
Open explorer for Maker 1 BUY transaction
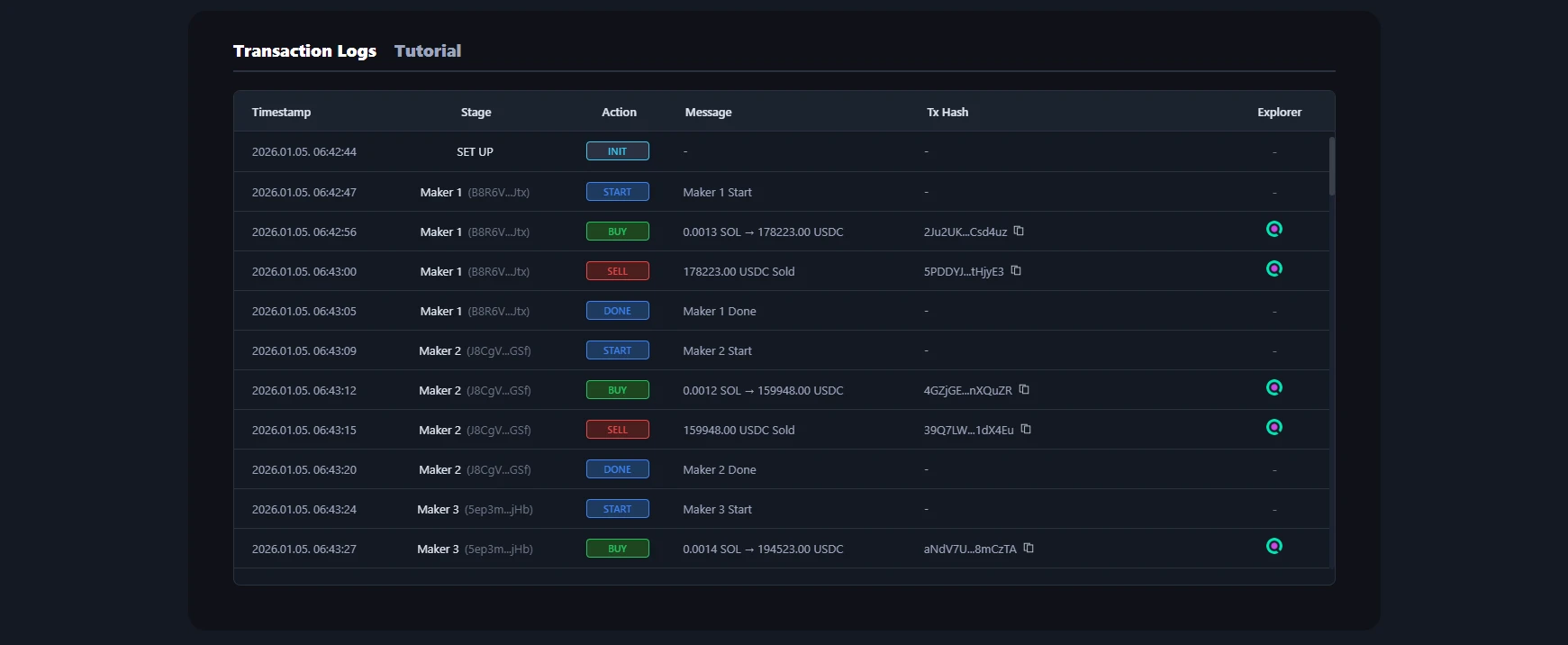1273,229
